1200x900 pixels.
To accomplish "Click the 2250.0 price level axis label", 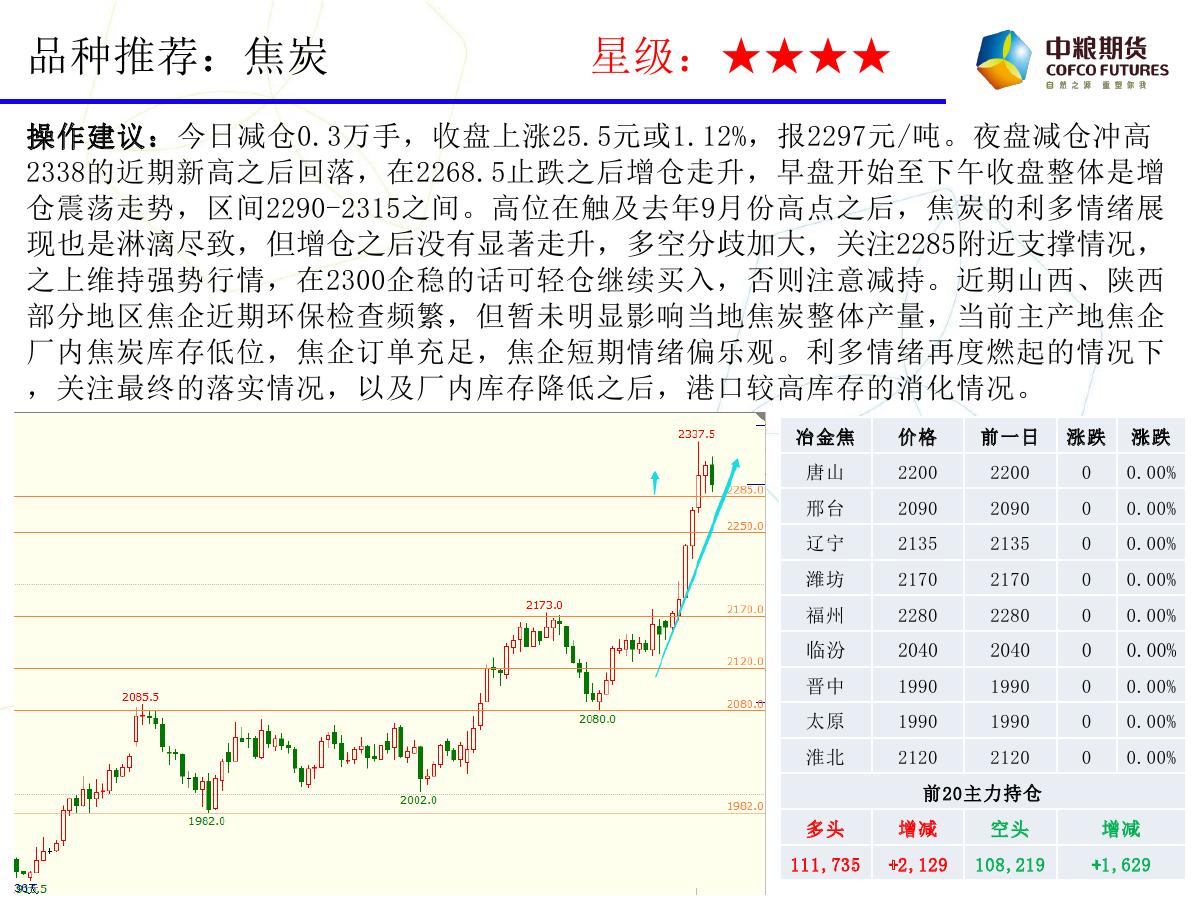I will point(745,526).
